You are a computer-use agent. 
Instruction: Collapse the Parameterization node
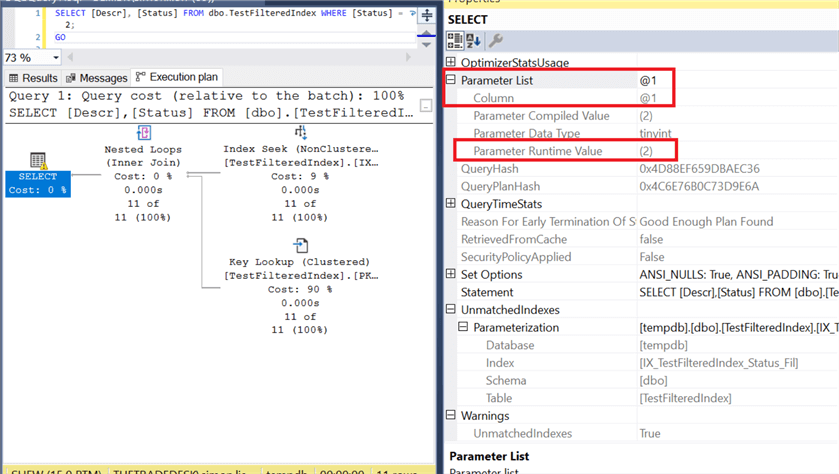(x=463, y=327)
